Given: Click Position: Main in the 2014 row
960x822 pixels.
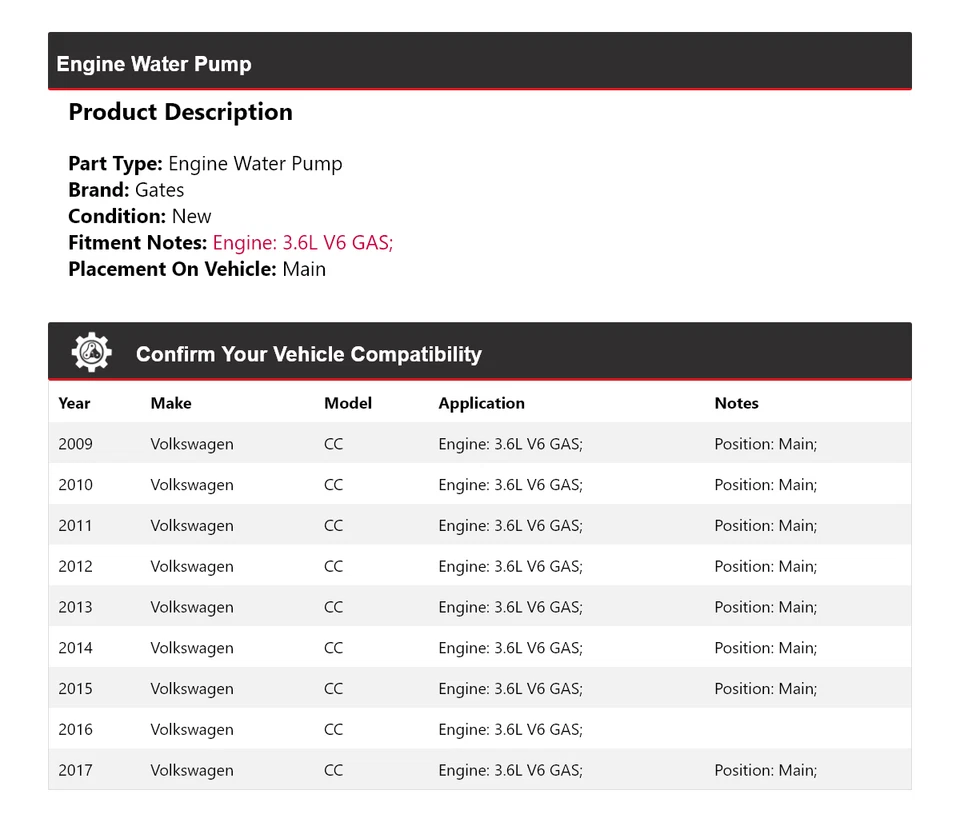Looking at the screenshot, I should [765, 648].
